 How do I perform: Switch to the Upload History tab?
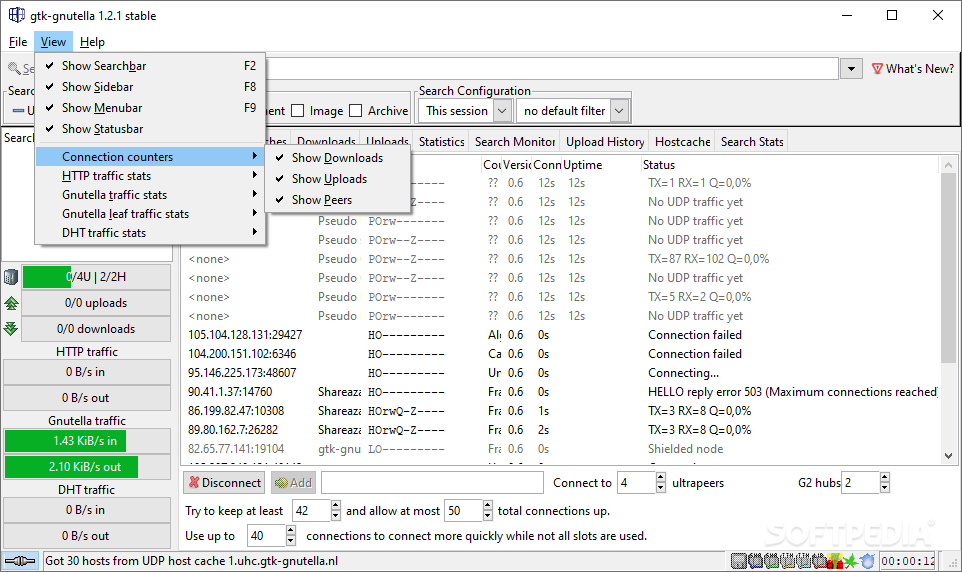point(605,142)
